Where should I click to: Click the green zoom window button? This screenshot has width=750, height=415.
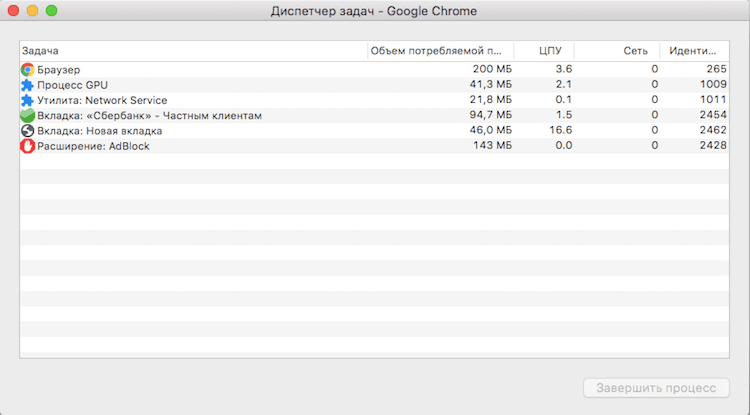coord(52,11)
